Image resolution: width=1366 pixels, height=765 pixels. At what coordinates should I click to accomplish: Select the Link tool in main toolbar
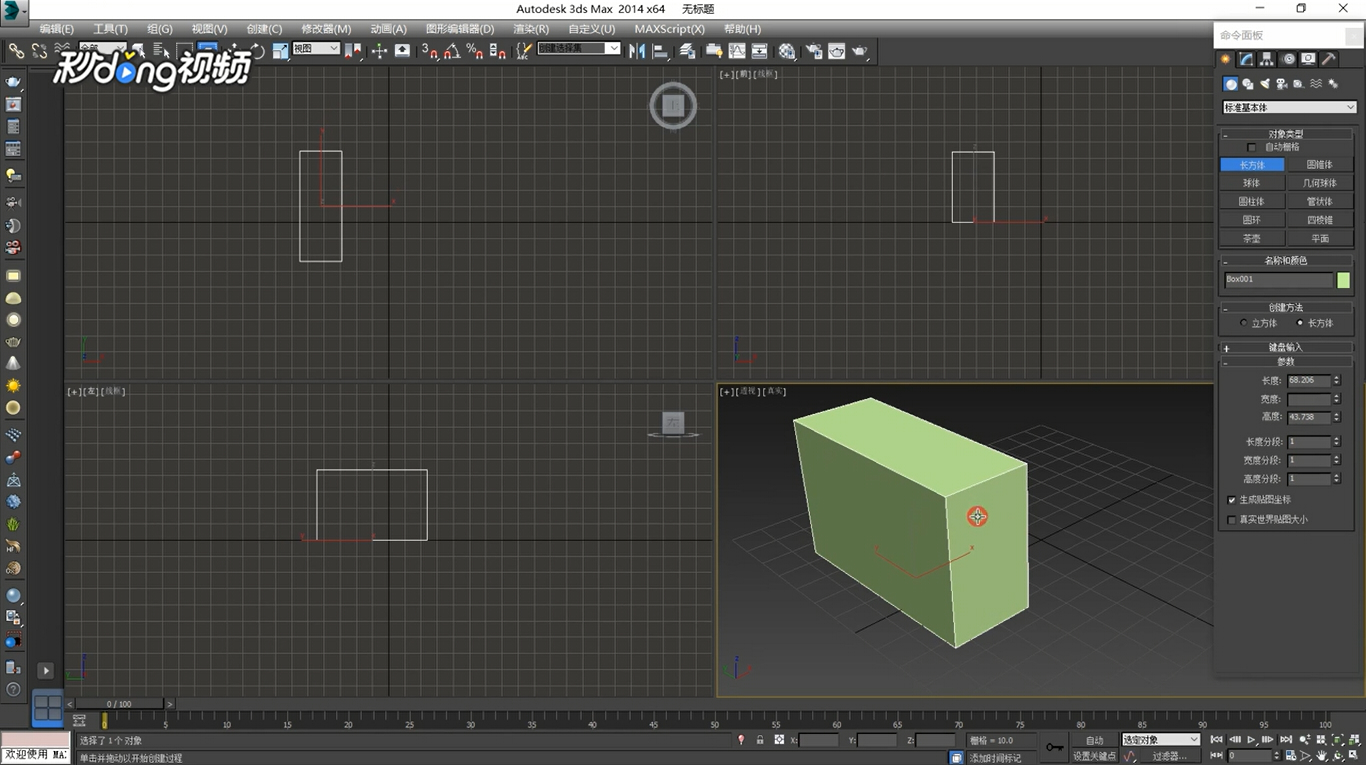pyautogui.click(x=16, y=50)
